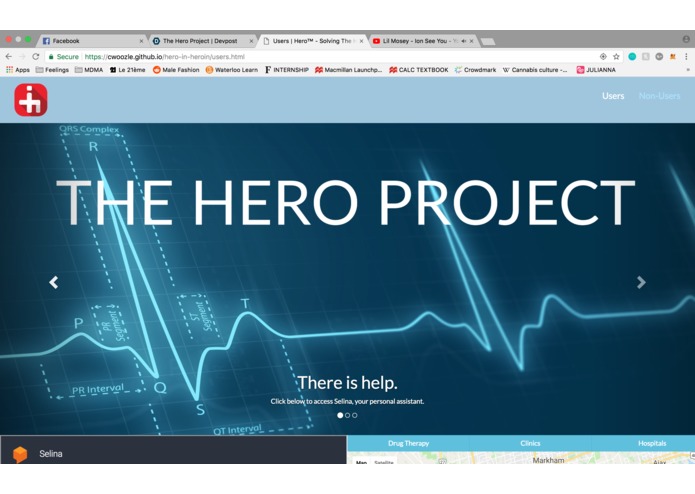Switch to The Hero Project Devpost tab
Image resolution: width=695 pixels, height=494 pixels.
(202, 41)
